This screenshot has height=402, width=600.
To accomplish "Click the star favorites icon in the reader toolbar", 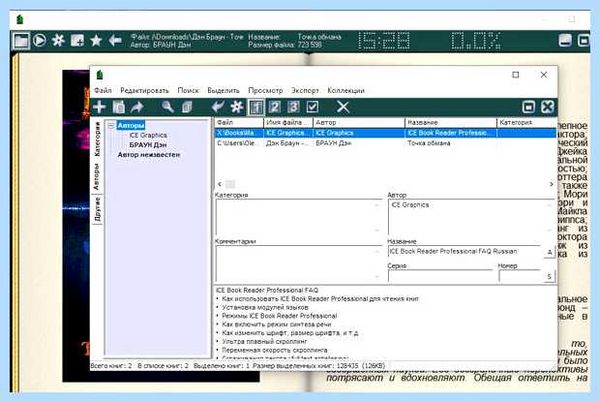I will tap(96, 40).
